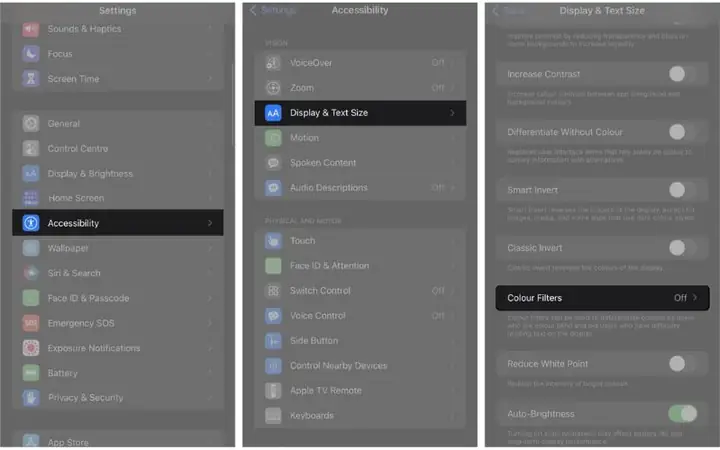Tap the Zoom icon in Accessibility
The width and height of the screenshot is (720, 450).
pos(273,88)
